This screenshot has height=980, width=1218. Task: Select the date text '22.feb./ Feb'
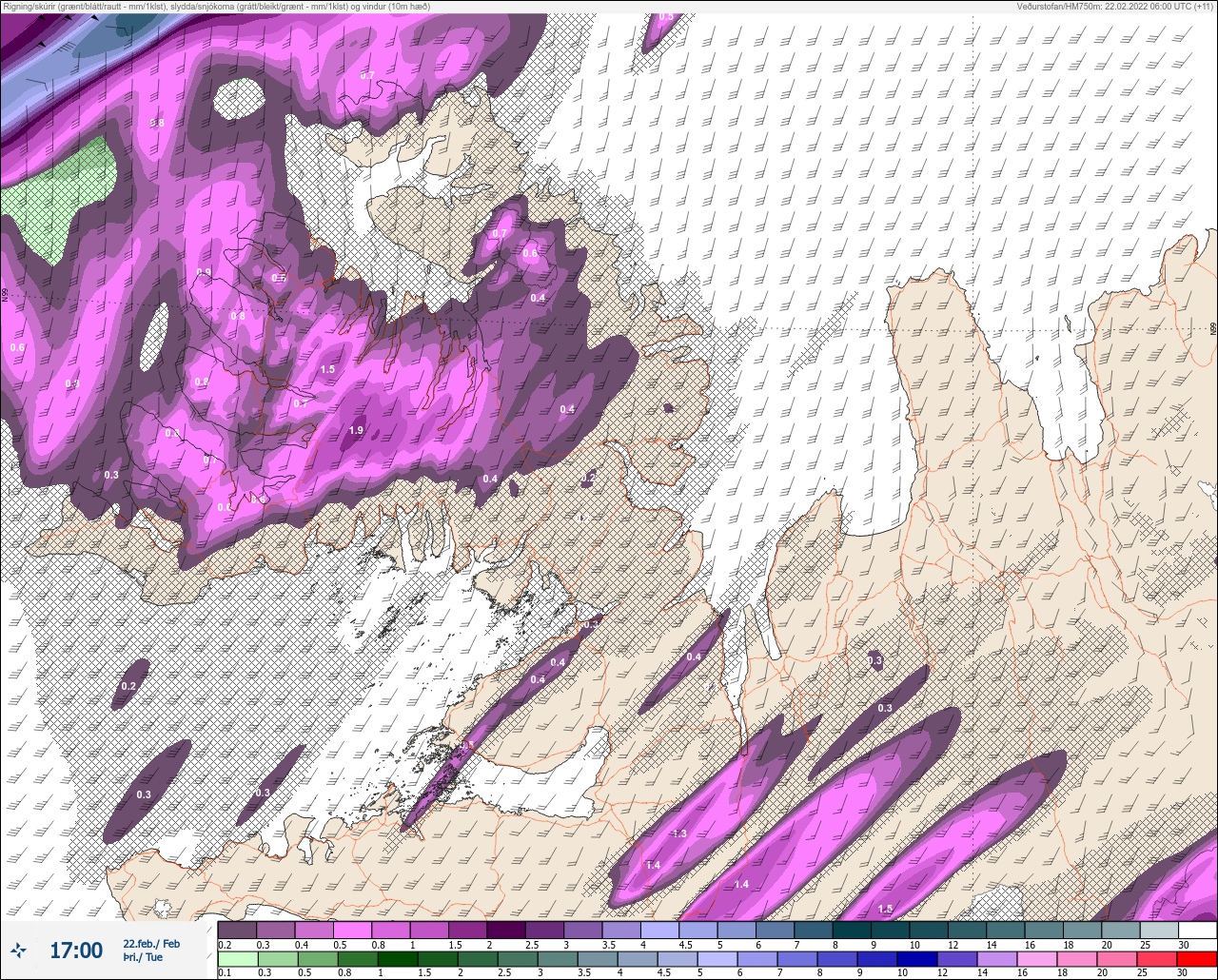pos(151,943)
